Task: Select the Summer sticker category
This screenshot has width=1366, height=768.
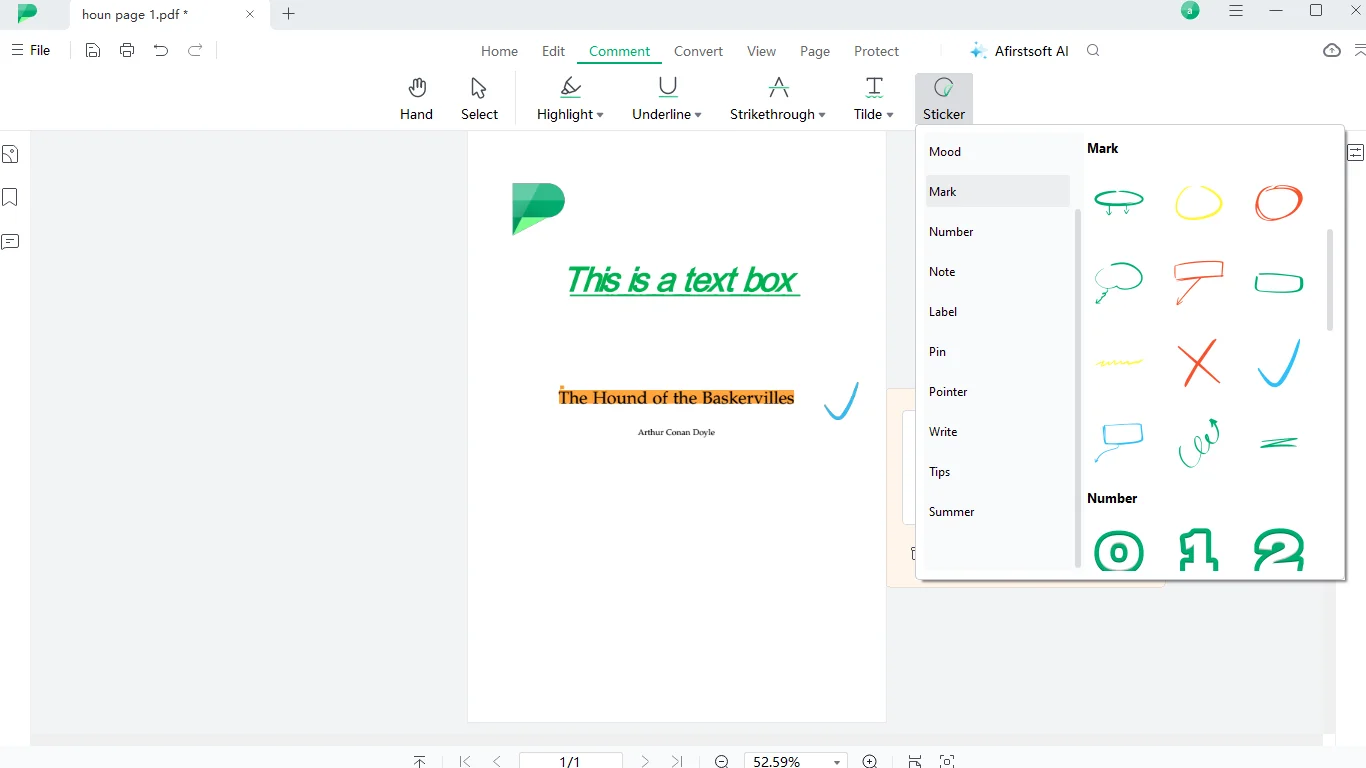Action: click(998, 511)
